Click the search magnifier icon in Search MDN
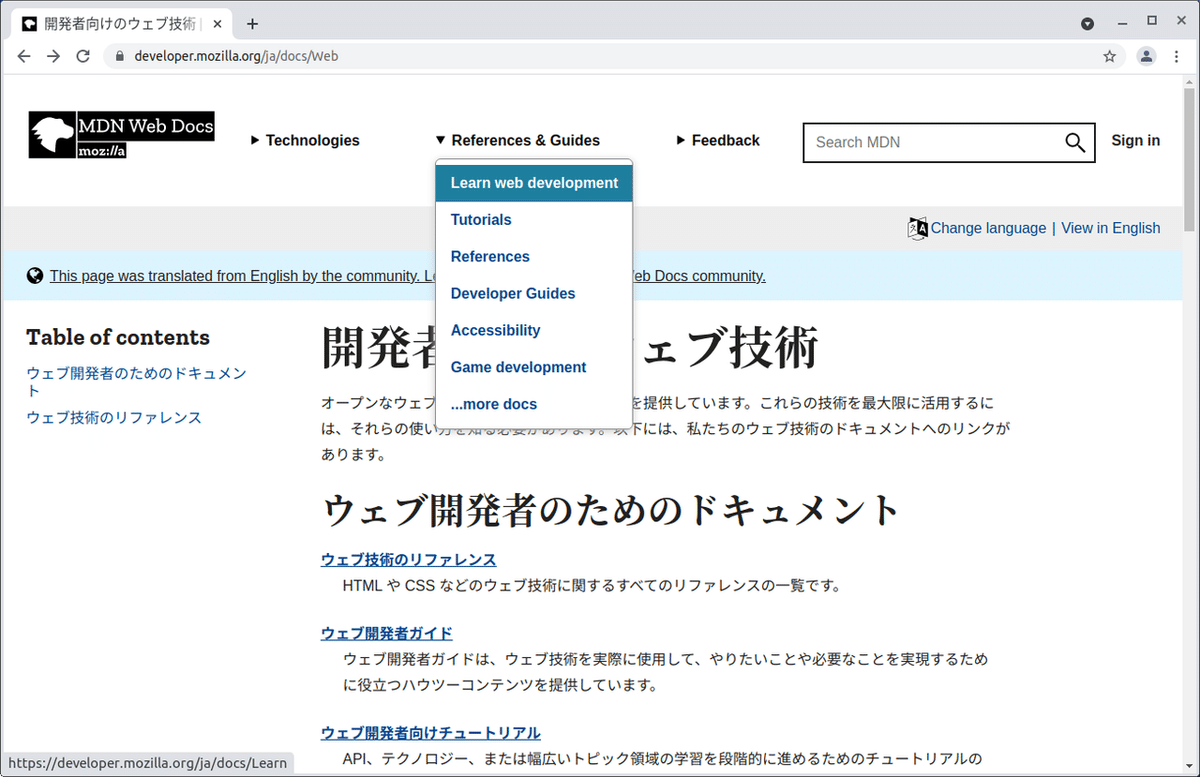 coord(1074,142)
